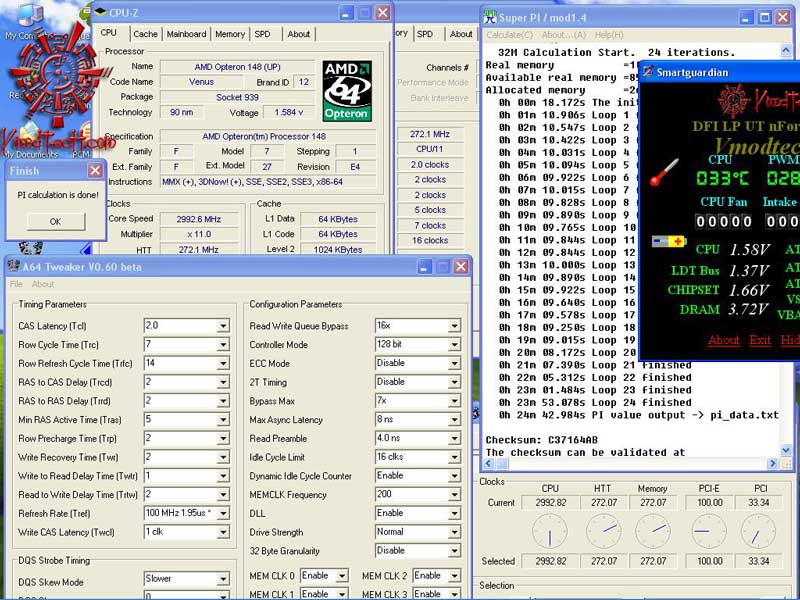The height and width of the screenshot is (600, 800).
Task: Open My Computer desktop icon
Action: coord(31,20)
